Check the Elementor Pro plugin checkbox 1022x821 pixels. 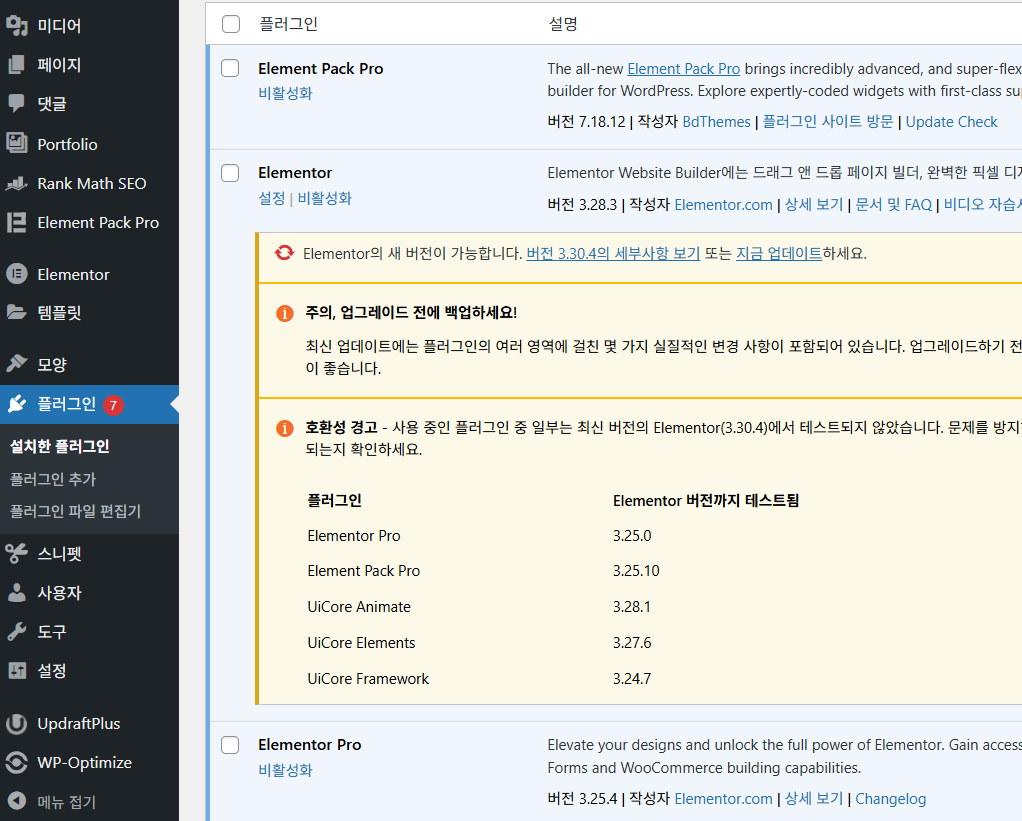[230, 745]
